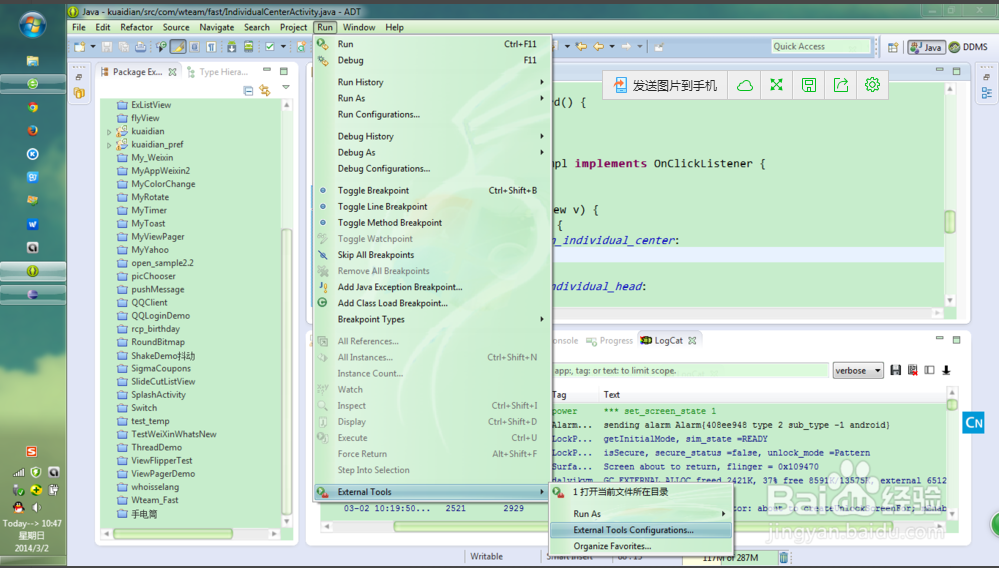Toggle LogCat saved filters view icon
Screen dimensions: 999x568
coord(930,370)
